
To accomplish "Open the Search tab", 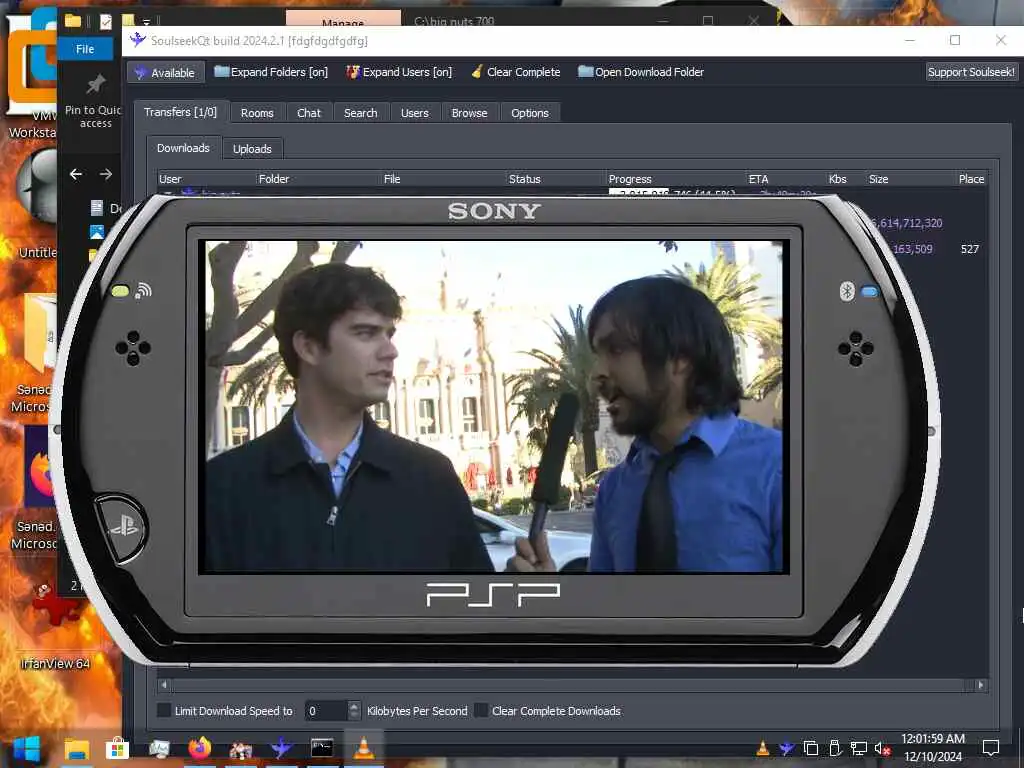I will (x=360, y=113).
